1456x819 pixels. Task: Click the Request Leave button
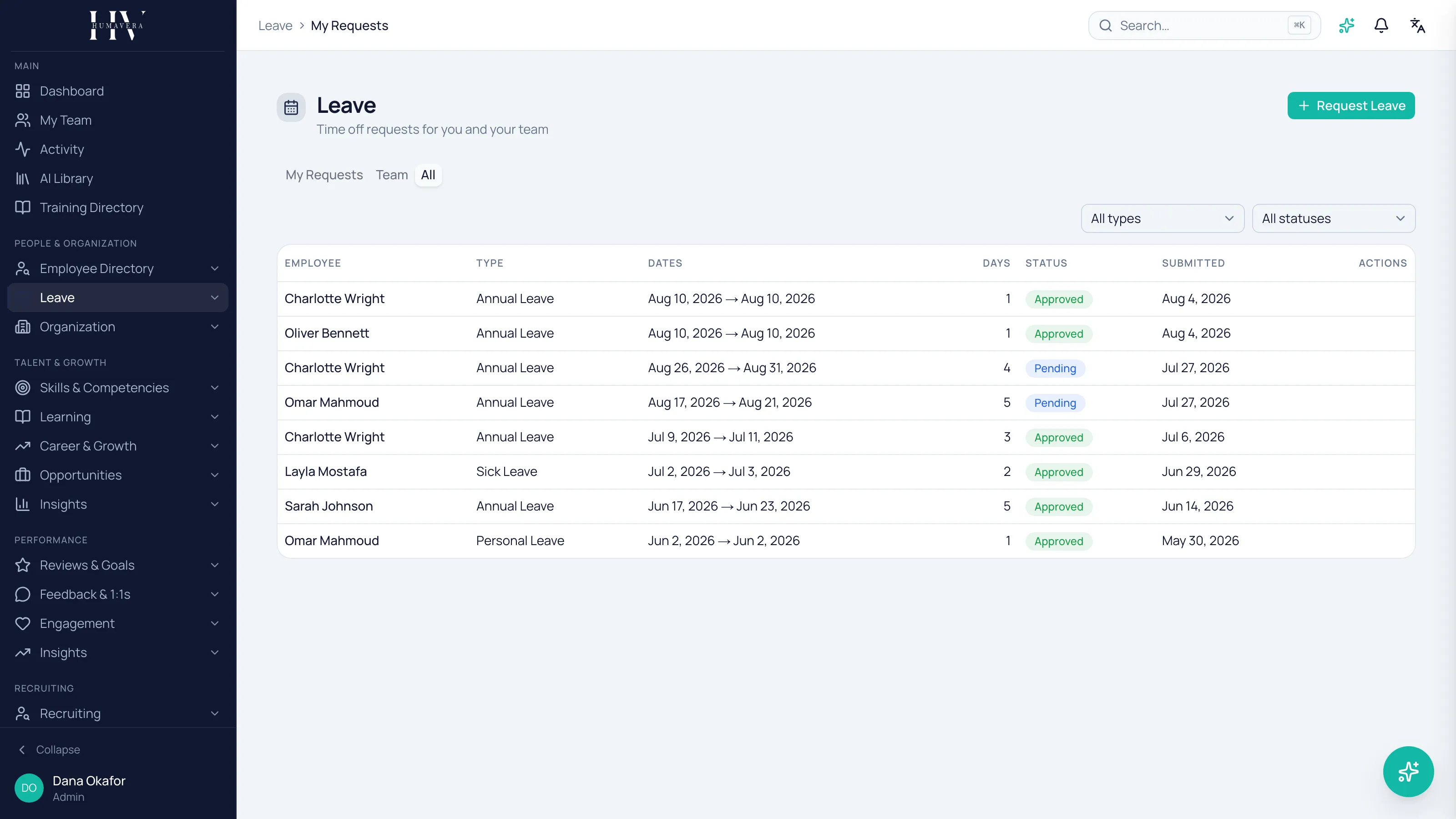point(1351,106)
